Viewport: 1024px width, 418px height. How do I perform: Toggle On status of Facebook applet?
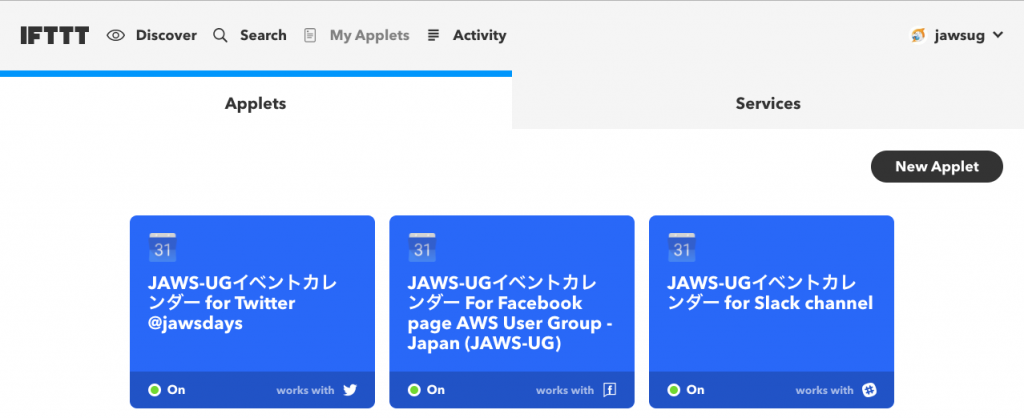pyautogui.click(x=426, y=390)
